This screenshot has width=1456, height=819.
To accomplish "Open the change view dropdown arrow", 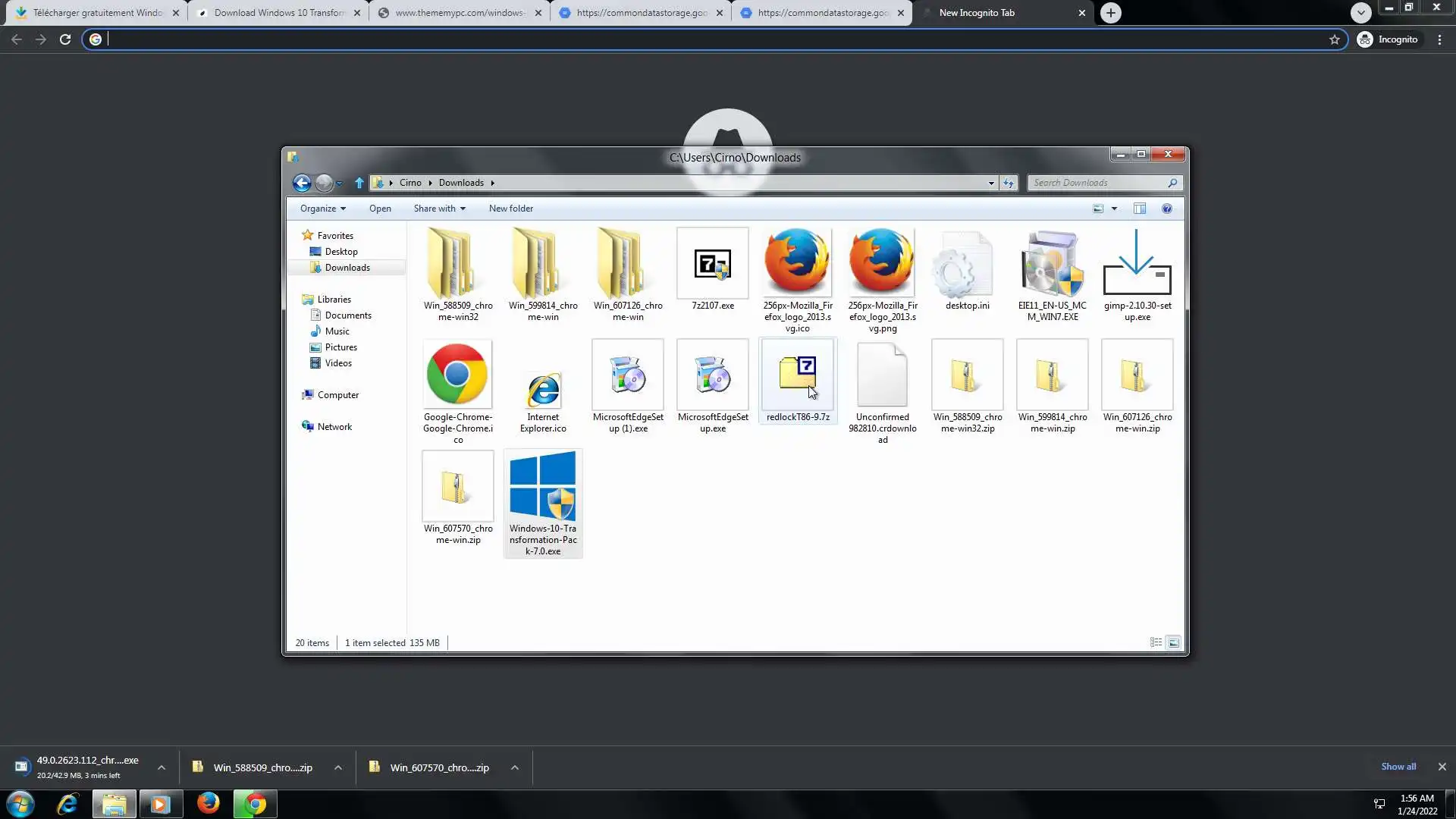I will pyautogui.click(x=1114, y=209).
